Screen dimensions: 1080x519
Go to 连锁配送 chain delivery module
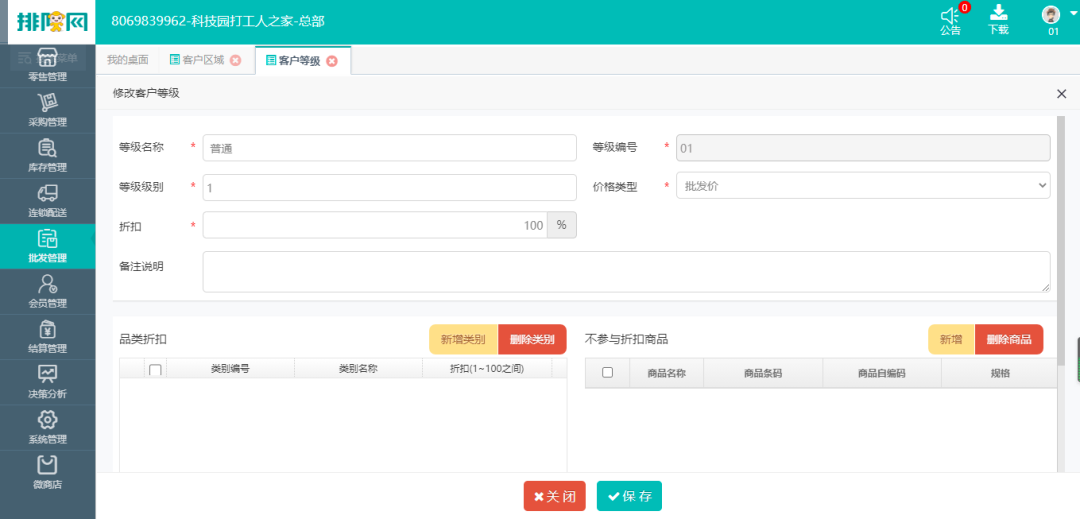point(47,193)
